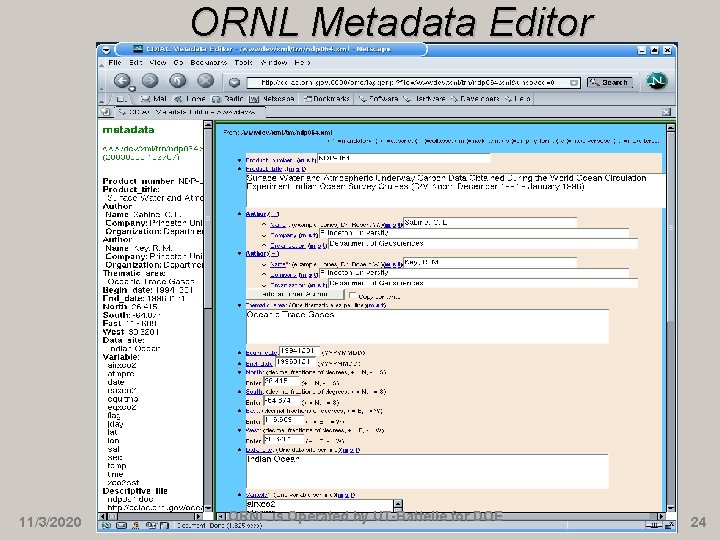Open the Help bookmark folder
Screen dimensions: 720x540
pos(518,99)
